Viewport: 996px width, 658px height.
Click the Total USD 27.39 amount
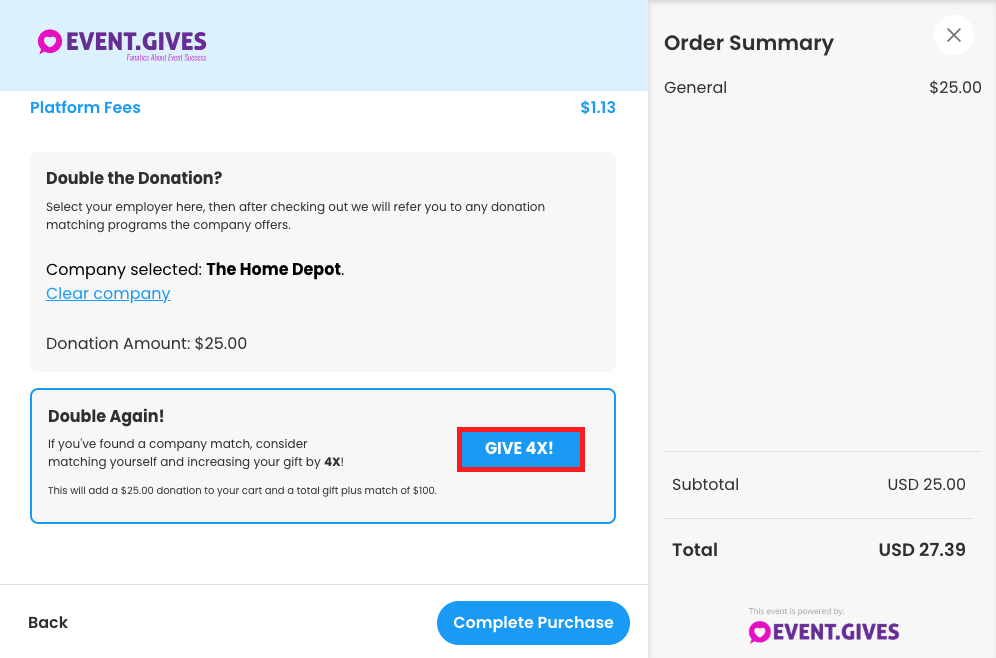922,550
